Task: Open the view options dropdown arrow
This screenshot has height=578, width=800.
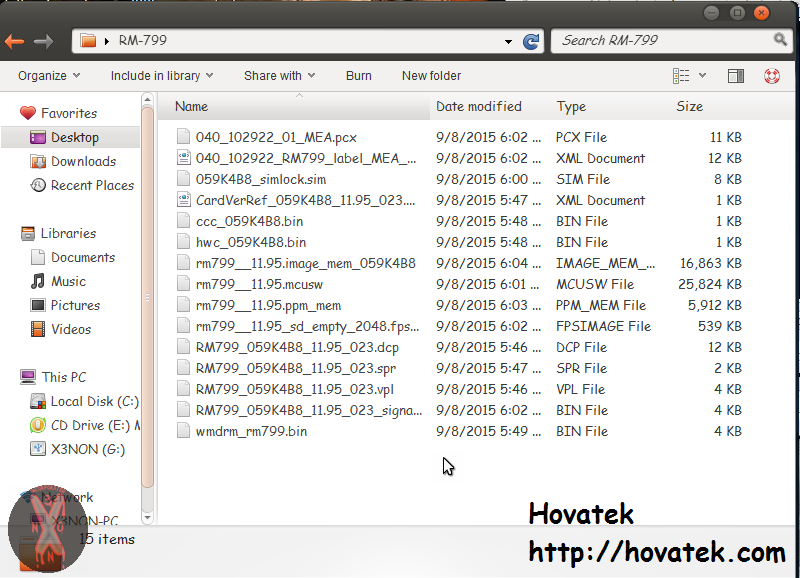Action: point(703,76)
